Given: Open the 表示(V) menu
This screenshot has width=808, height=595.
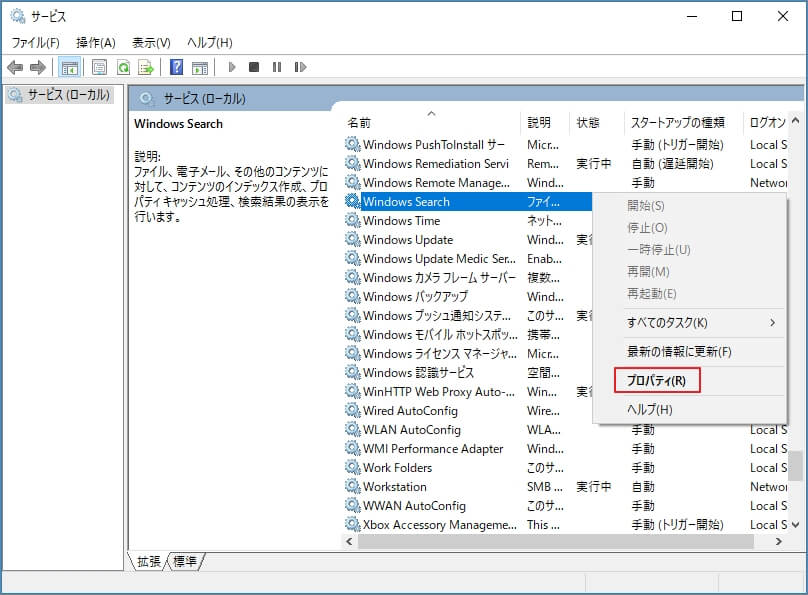Looking at the screenshot, I should pyautogui.click(x=151, y=42).
